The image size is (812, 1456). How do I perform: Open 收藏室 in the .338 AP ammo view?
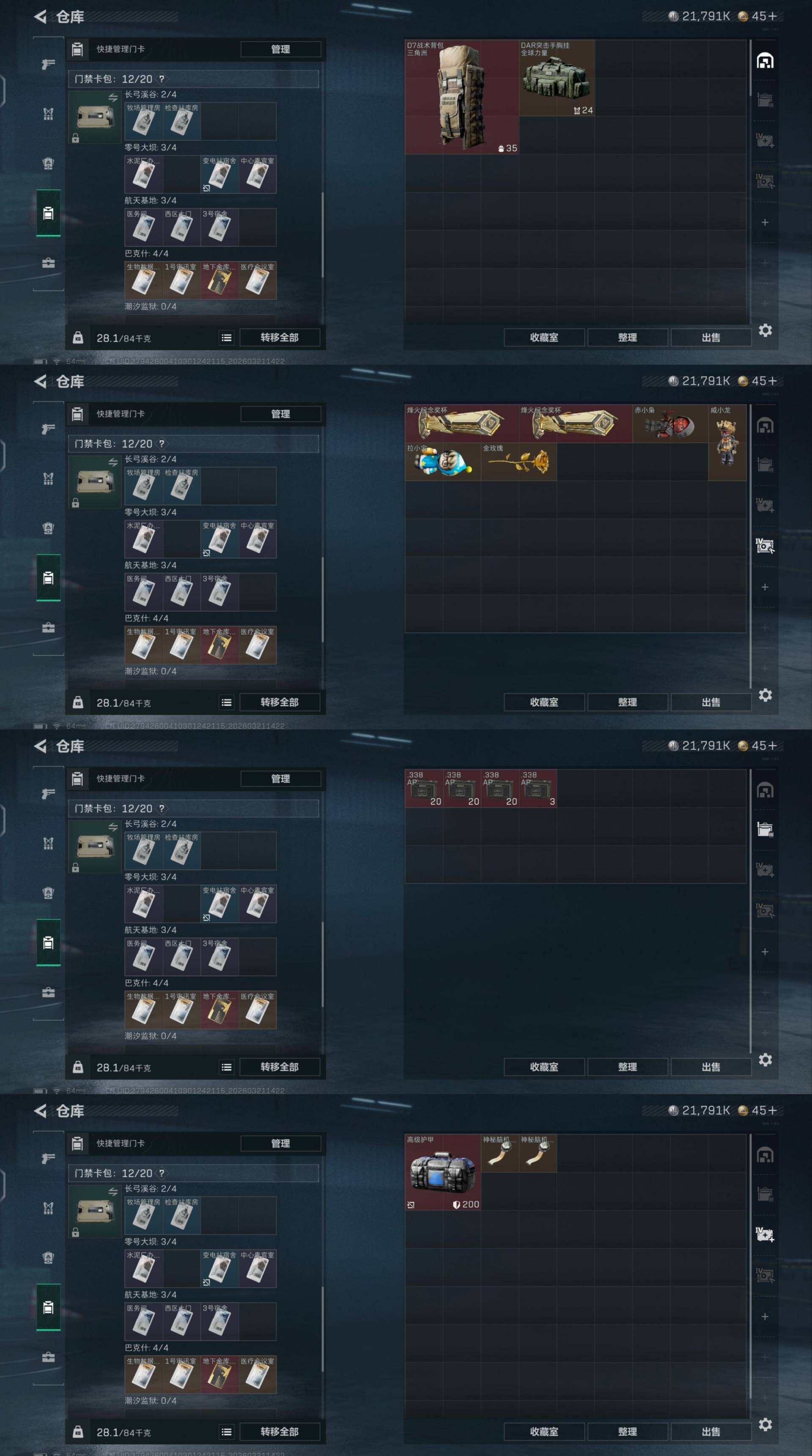543,1067
